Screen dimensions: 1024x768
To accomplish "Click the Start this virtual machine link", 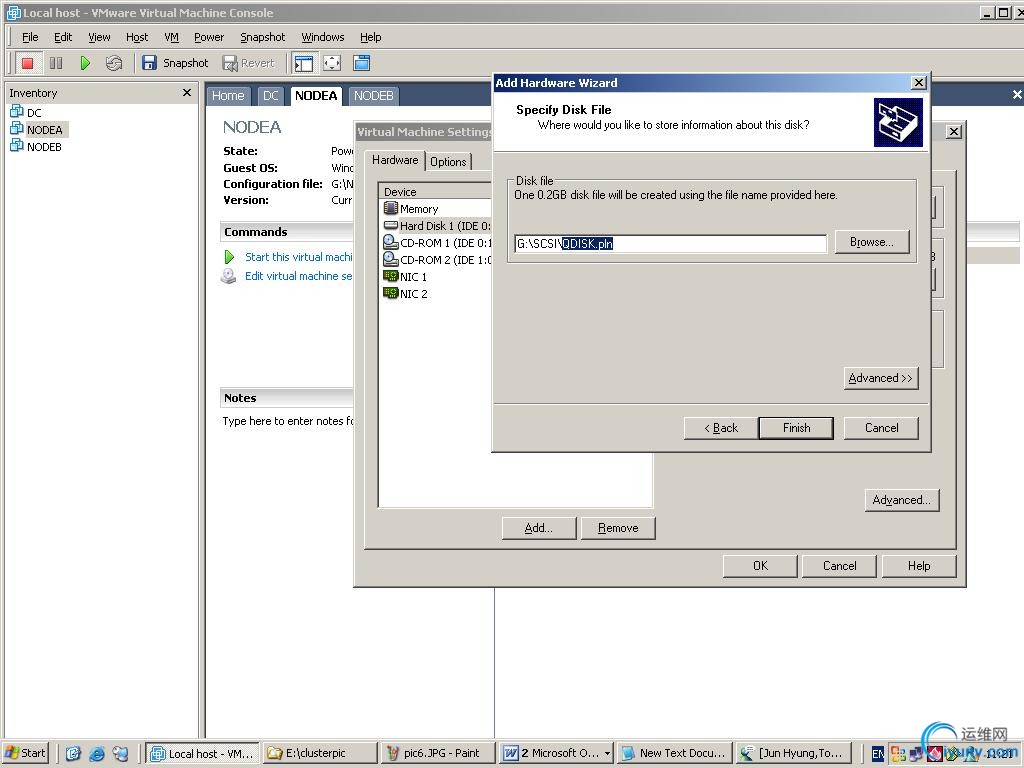I will 298,257.
